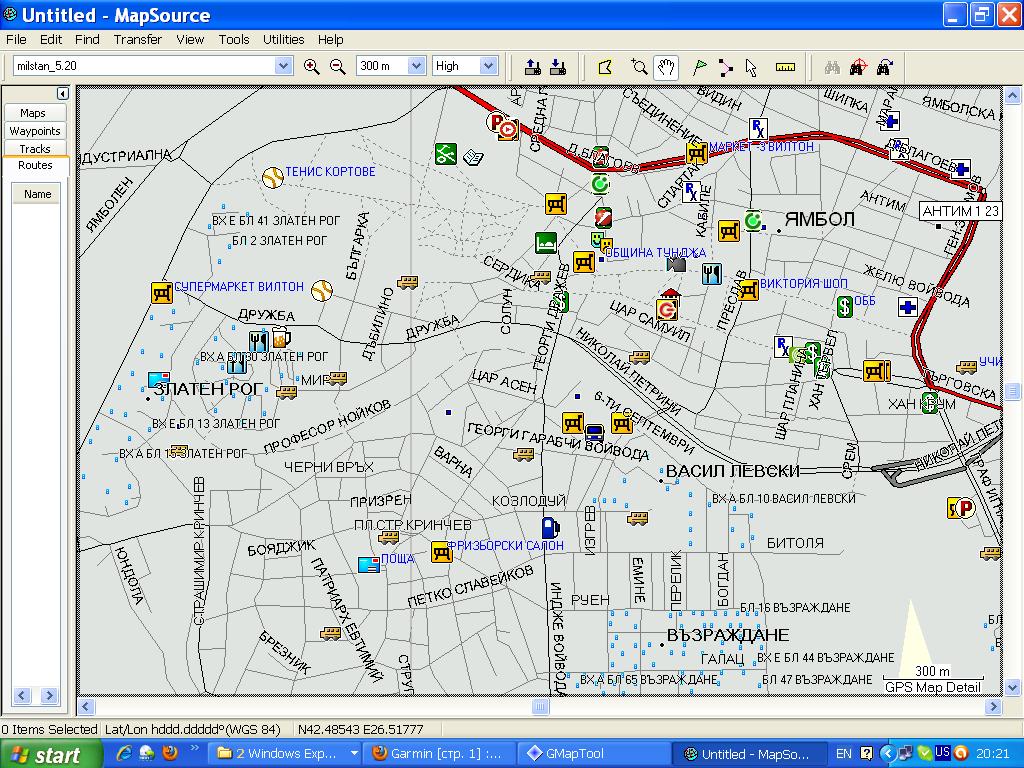Select the Map tool

pos(605,67)
